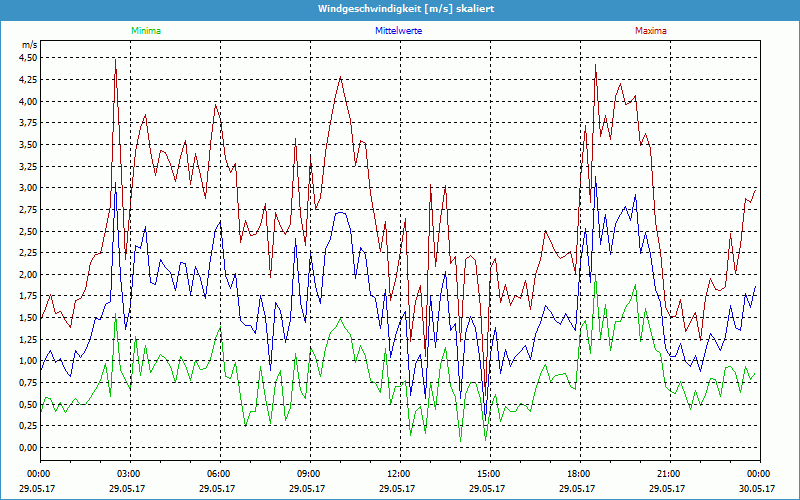Click the m/s axis unit label
The height and width of the screenshot is (500, 800).
pyautogui.click(x=30, y=45)
